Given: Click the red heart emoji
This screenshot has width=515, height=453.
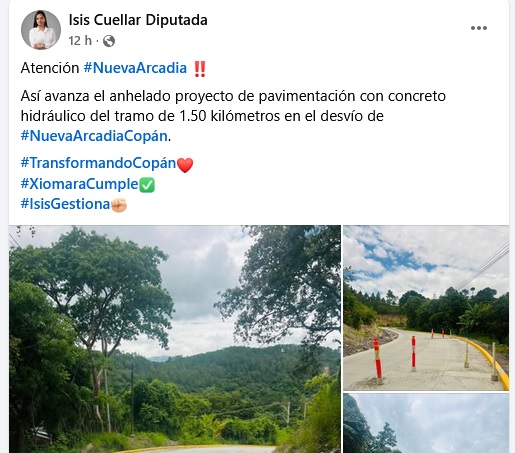Looking at the screenshot, I should (x=185, y=165).
